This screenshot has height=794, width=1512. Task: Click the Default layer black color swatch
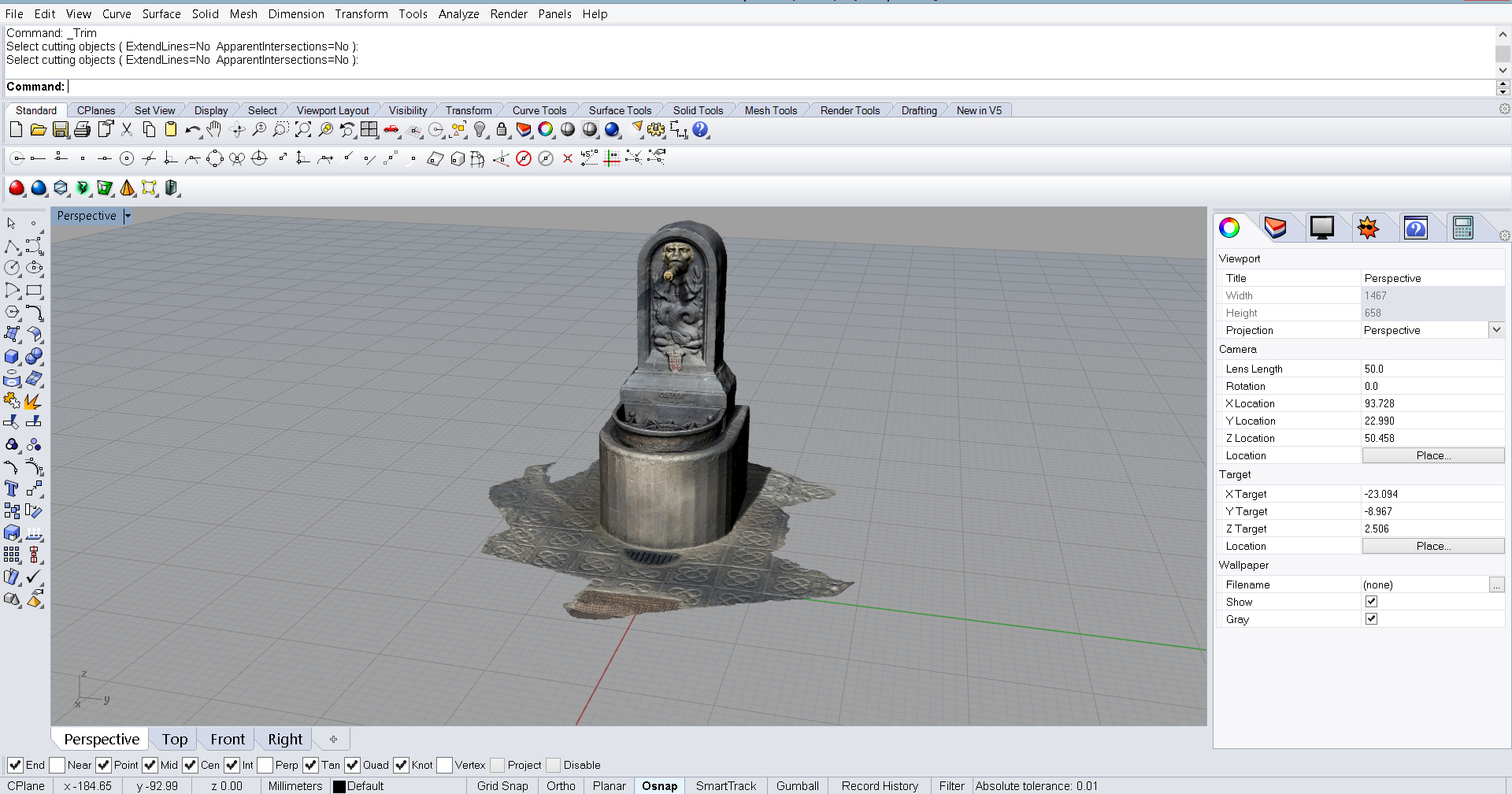coord(339,786)
